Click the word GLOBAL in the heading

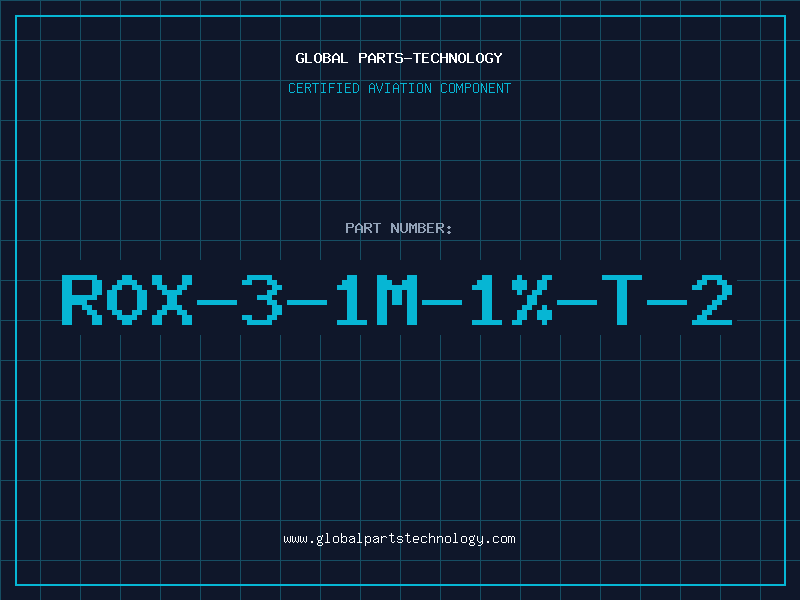pos(321,58)
